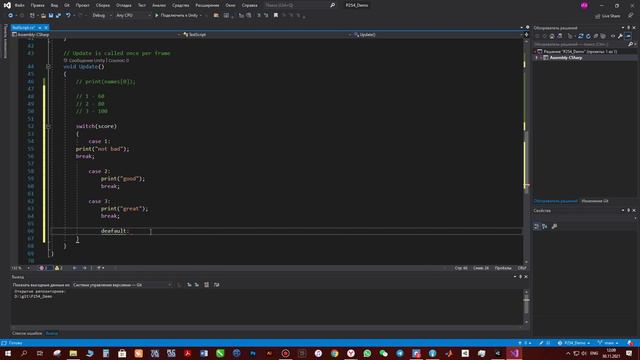Image resolution: width=640 pixels, height=360 pixels.
Task: Open Photoshop from the taskbar
Action: 253,353
